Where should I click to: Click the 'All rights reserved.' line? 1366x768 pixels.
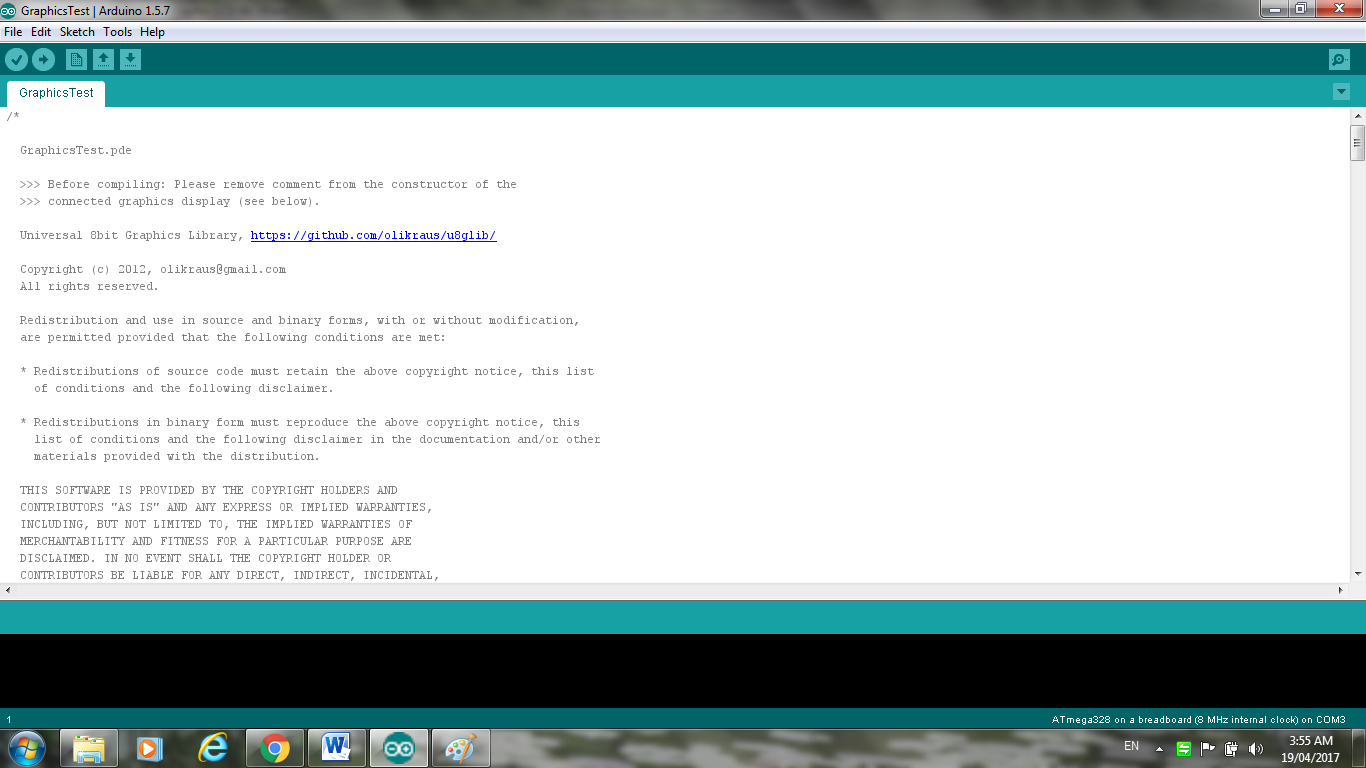pyautogui.click(x=89, y=287)
